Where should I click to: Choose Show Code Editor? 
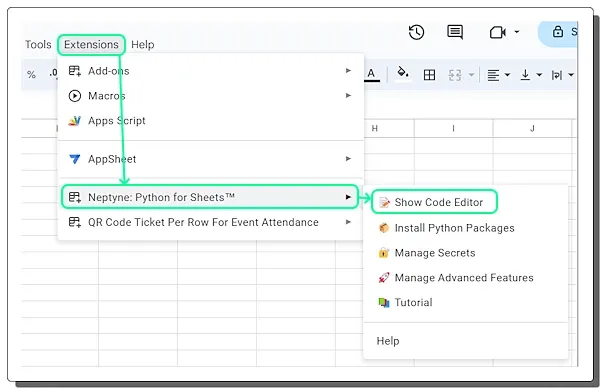434,202
